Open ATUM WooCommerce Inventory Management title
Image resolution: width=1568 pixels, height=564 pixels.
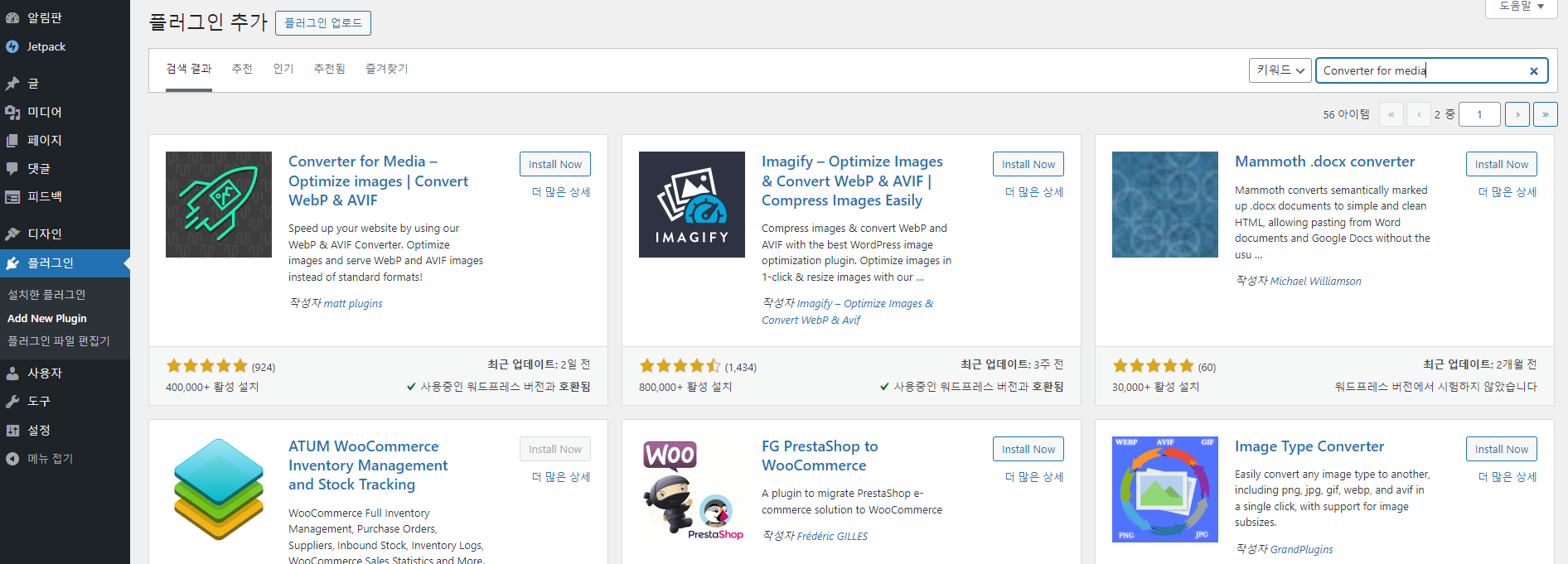(x=368, y=465)
